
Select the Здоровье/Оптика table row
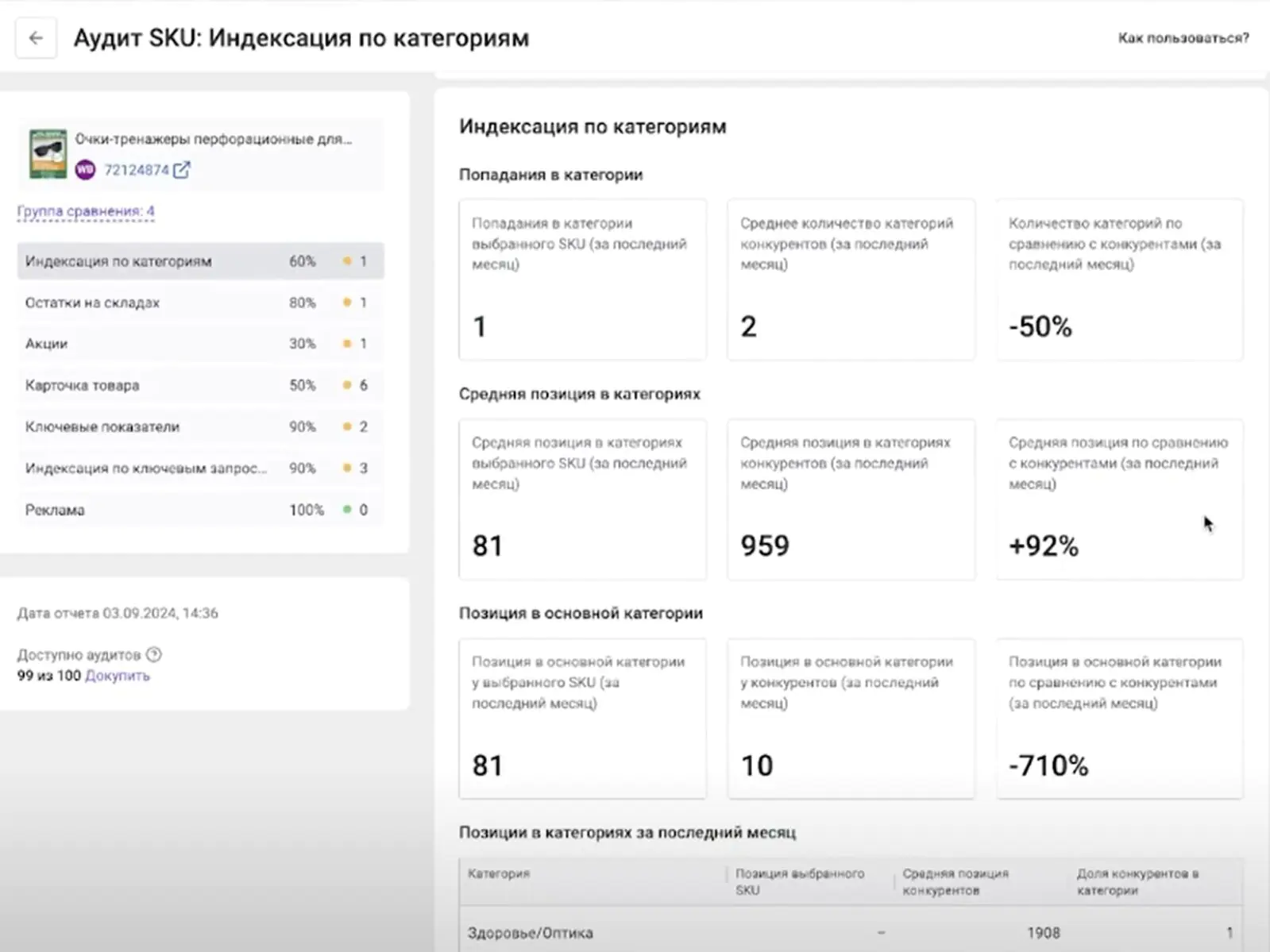click(x=851, y=931)
